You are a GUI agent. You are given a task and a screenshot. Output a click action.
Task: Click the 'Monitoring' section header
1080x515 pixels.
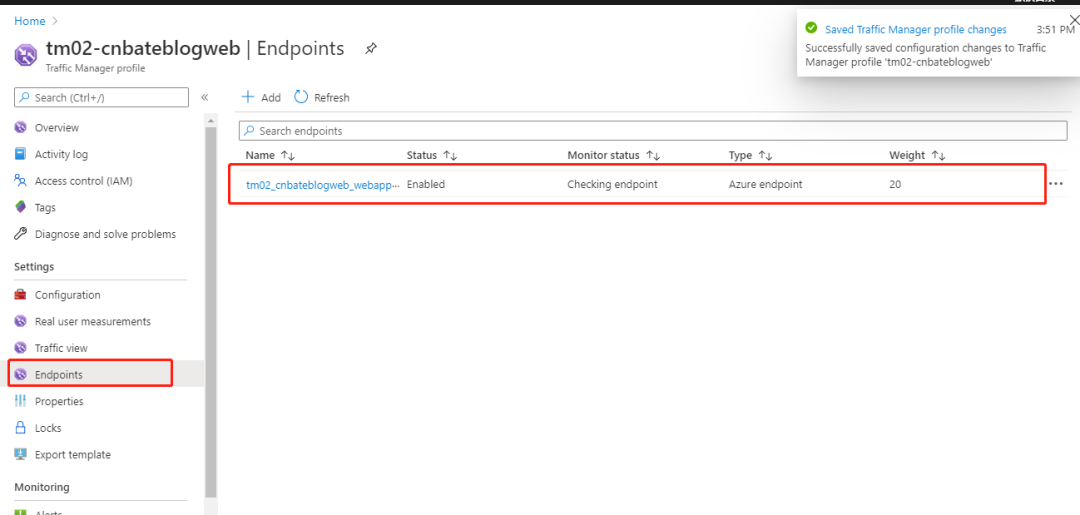click(42, 487)
